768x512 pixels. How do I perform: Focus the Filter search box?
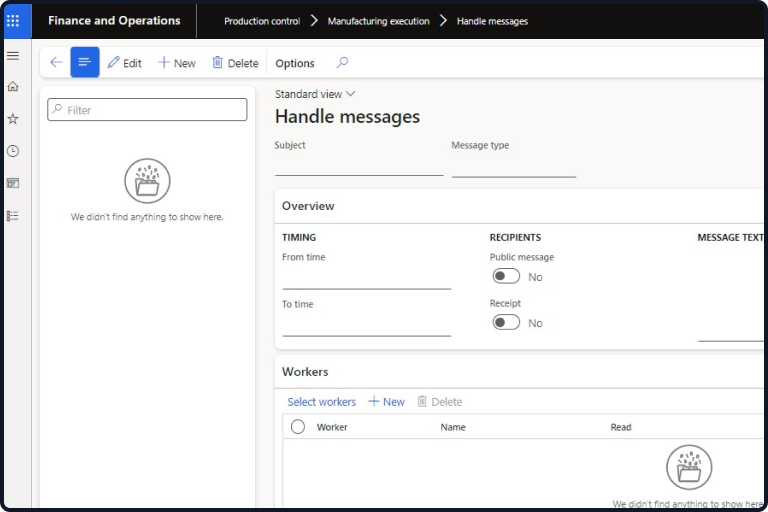click(x=147, y=110)
